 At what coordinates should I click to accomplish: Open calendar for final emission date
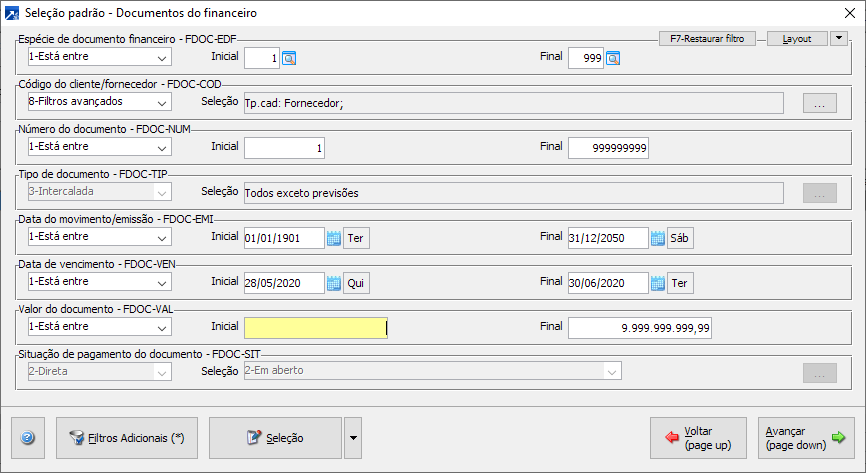pyautogui.click(x=658, y=238)
